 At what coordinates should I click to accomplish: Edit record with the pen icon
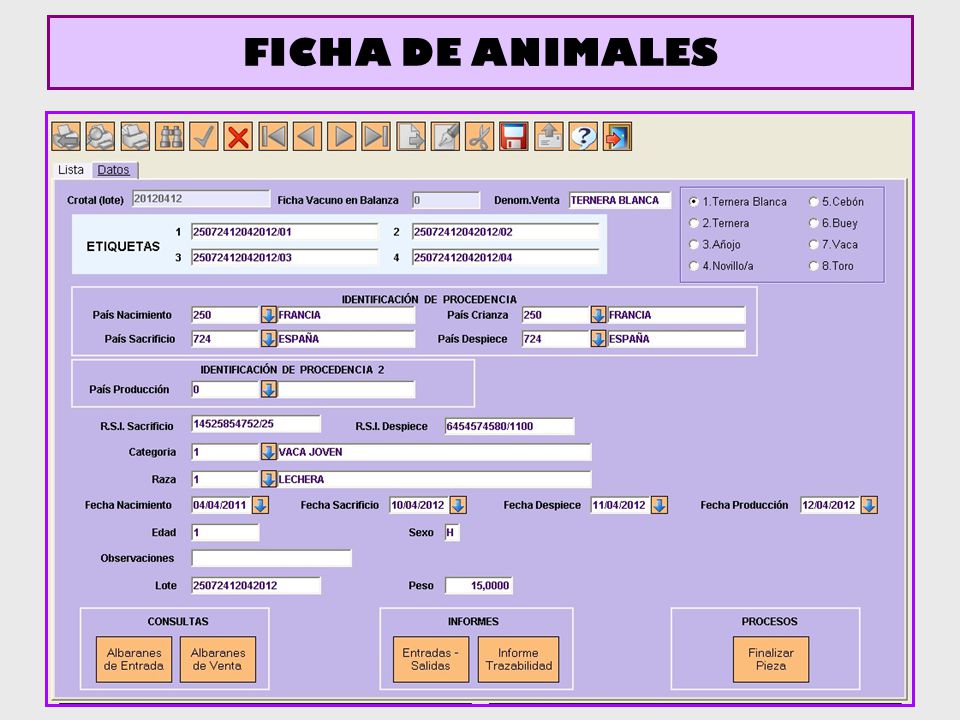445,137
